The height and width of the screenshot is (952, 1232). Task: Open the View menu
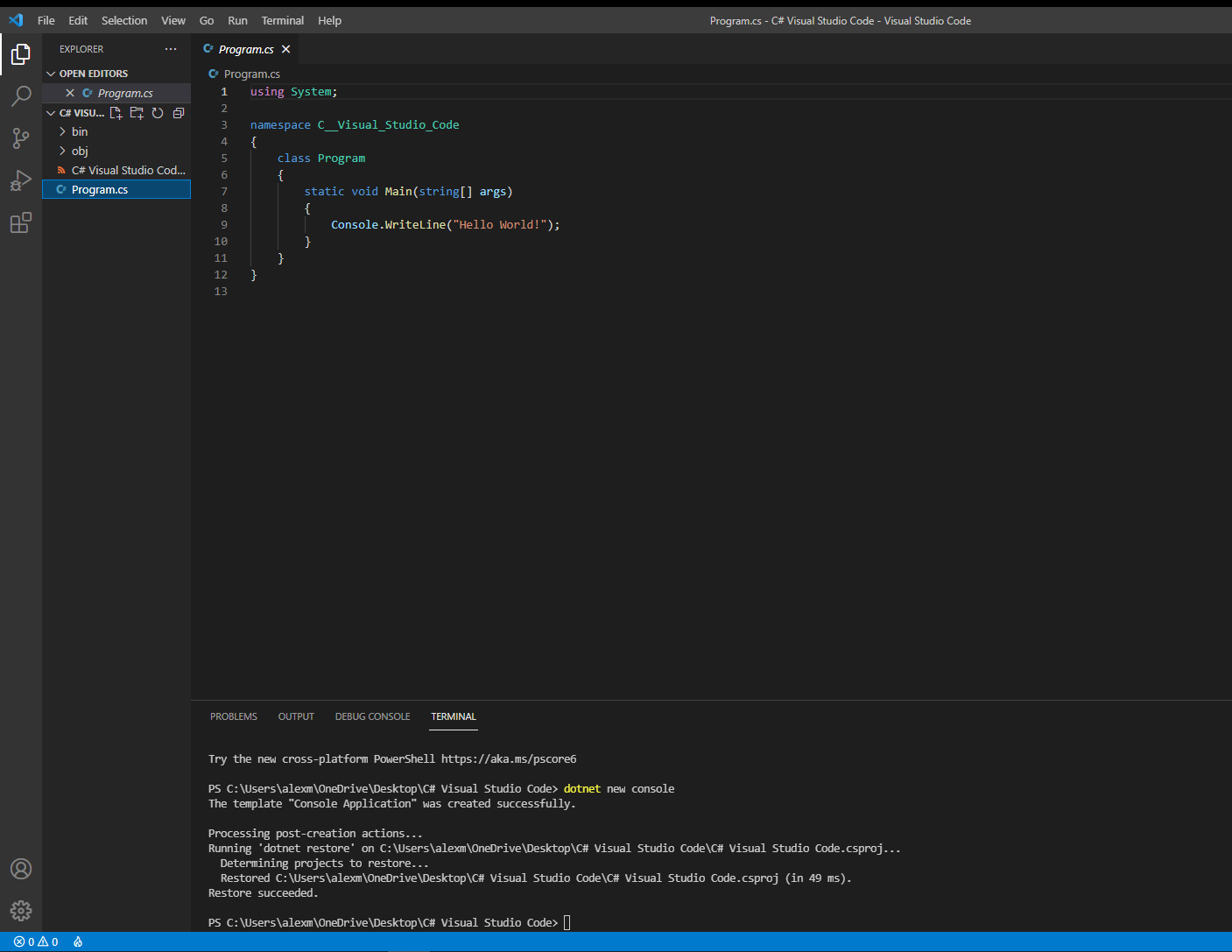173,20
